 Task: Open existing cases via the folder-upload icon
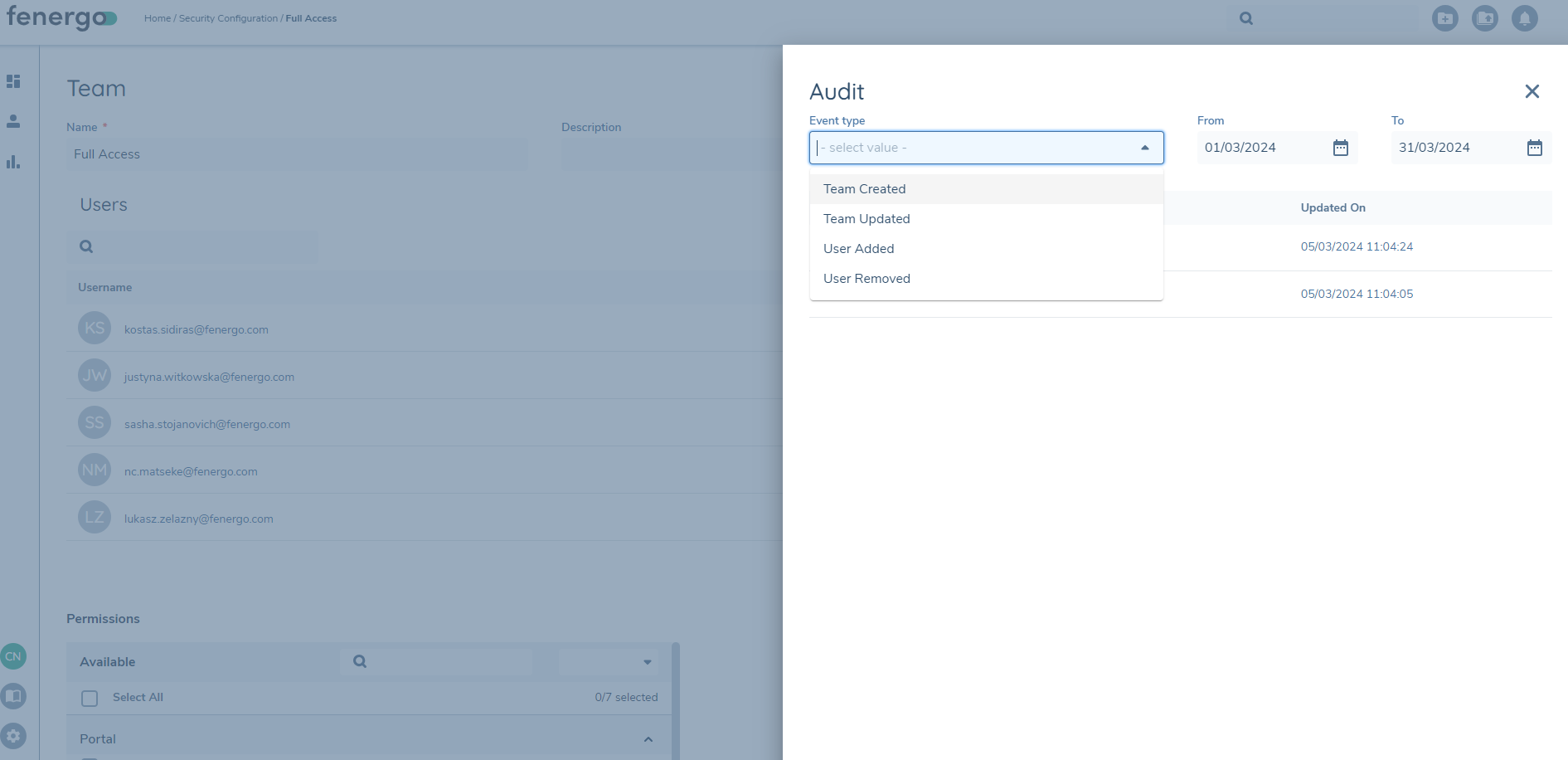1485,17
